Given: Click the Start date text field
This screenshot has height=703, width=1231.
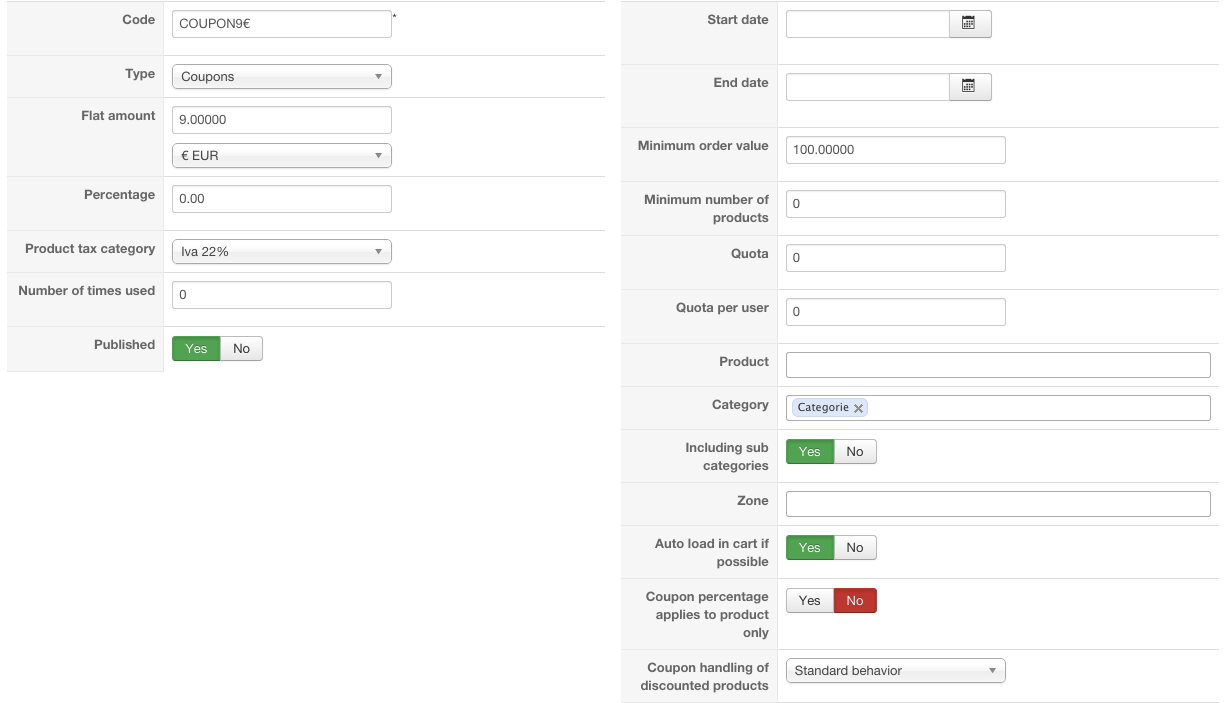Looking at the screenshot, I should [x=867, y=24].
